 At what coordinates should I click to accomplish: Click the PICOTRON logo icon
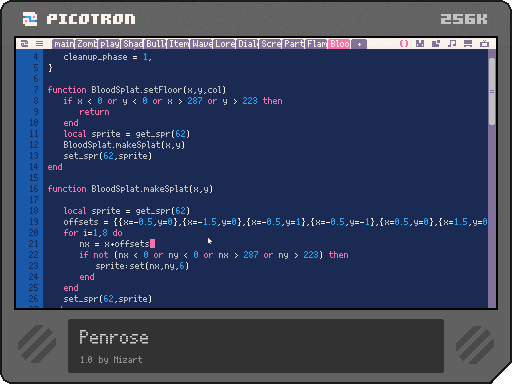coord(30,19)
